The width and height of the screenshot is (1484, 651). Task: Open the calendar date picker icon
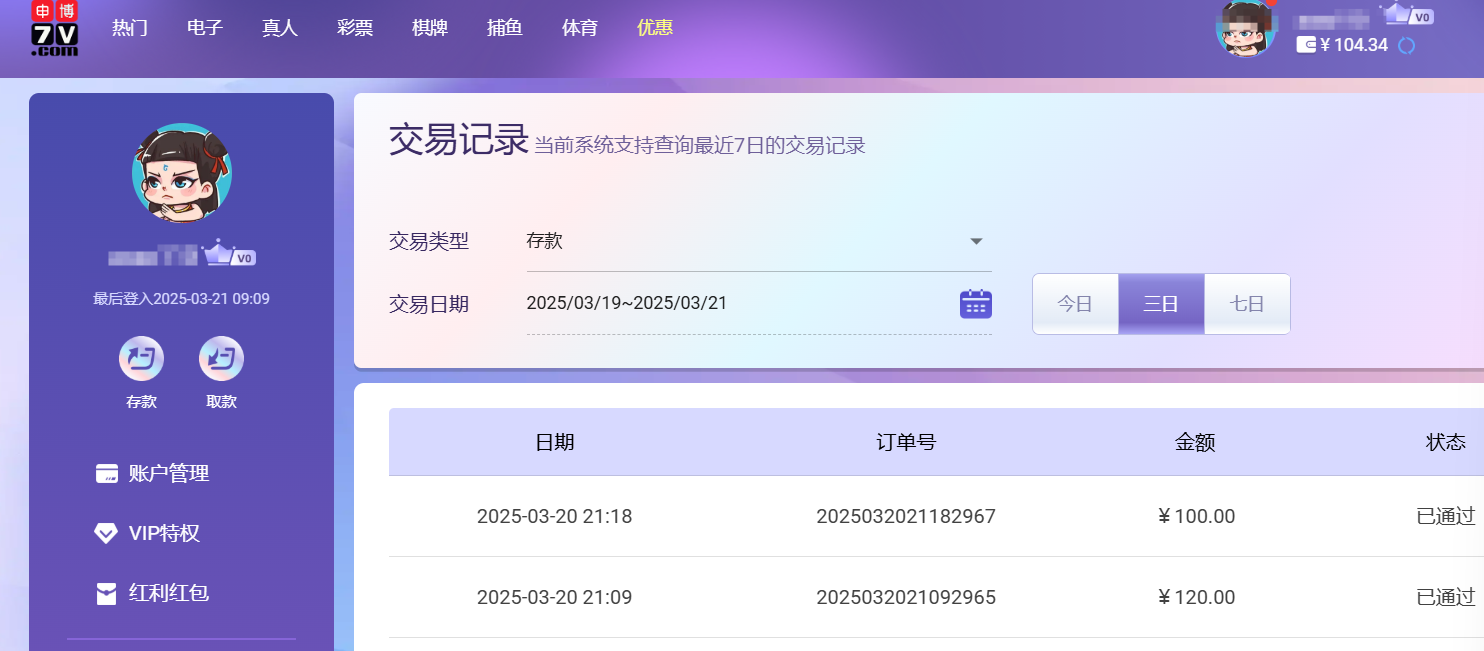click(x=975, y=304)
